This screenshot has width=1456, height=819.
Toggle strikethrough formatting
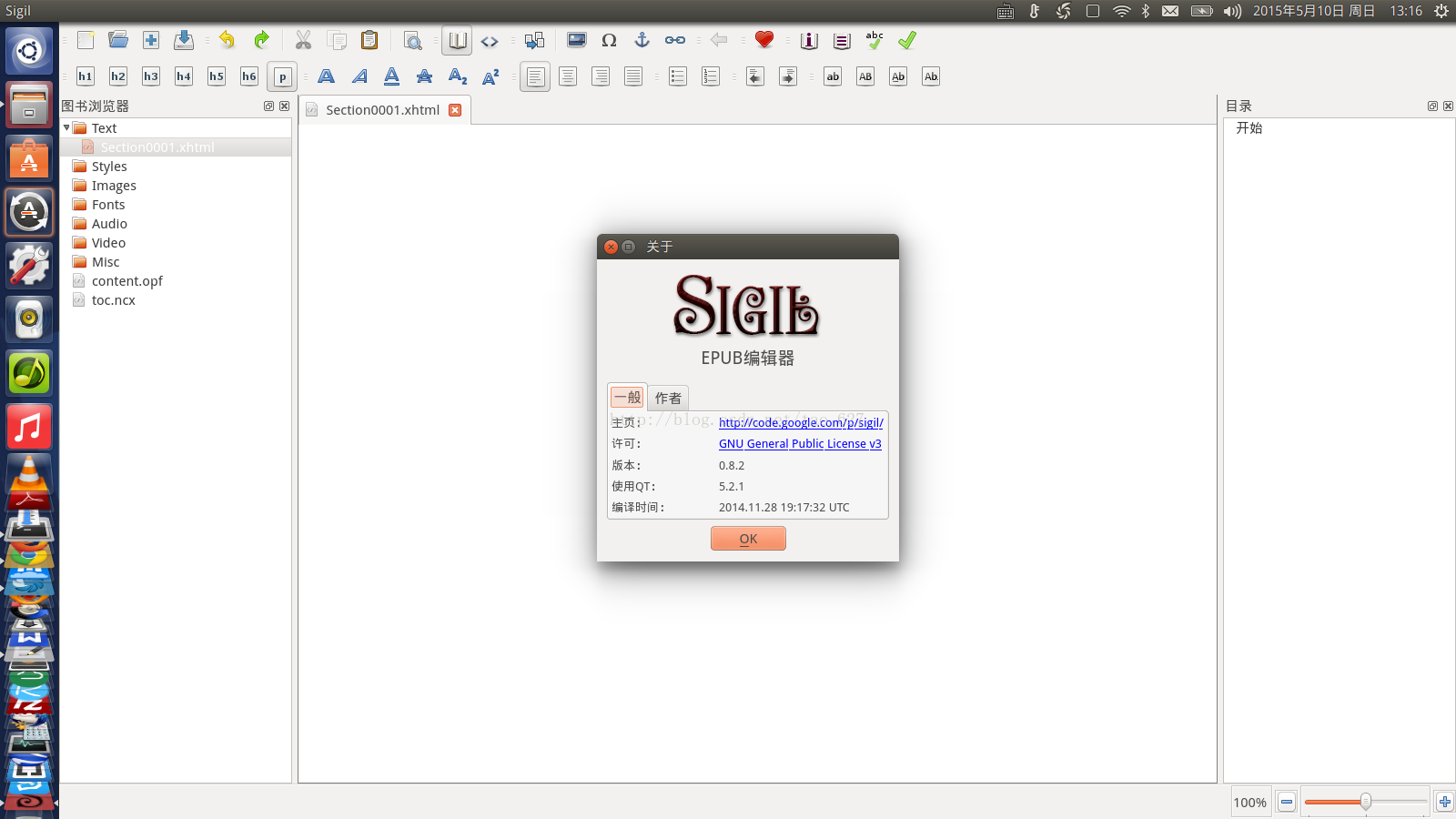coord(425,76)
